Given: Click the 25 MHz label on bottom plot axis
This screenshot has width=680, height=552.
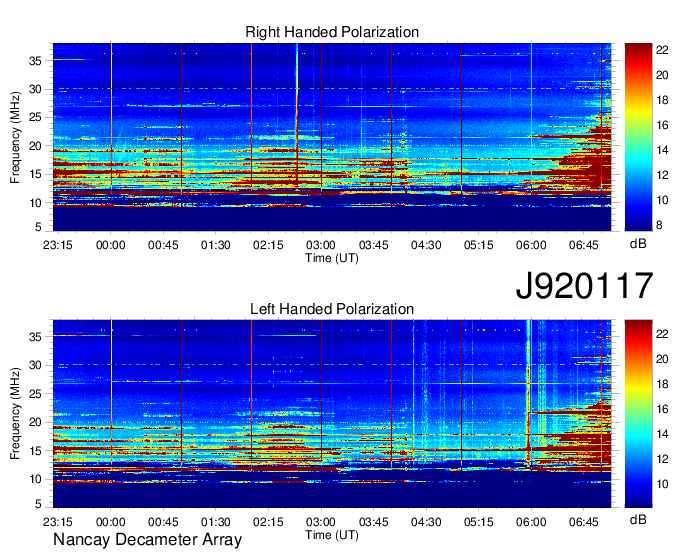Looking at the screenshot, I should (x=35, y=394).
